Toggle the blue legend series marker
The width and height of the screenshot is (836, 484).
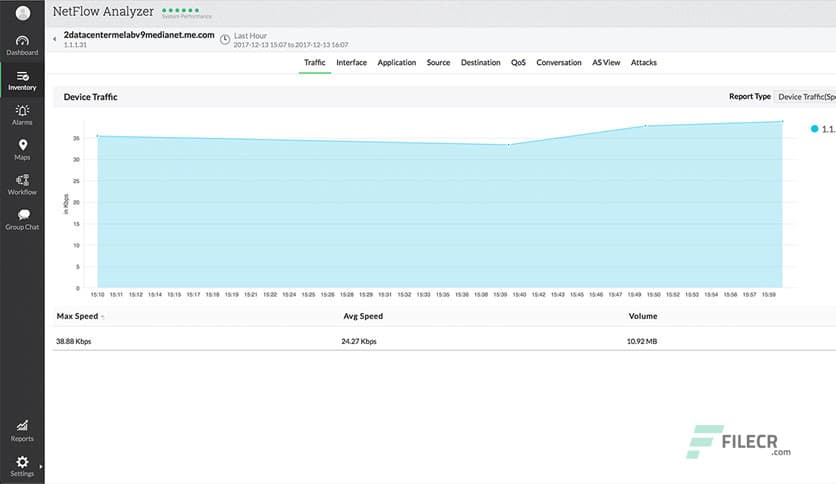click(x=814, y=128)
